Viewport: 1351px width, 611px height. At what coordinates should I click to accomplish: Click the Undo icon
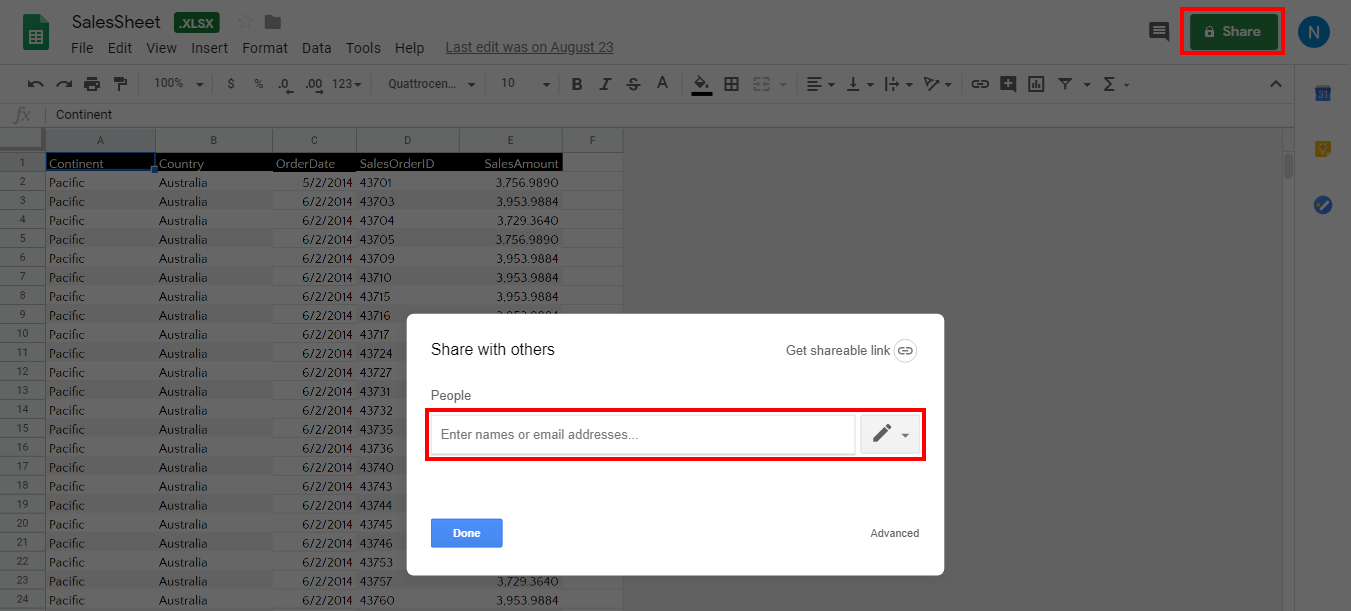(x=36, y=83)
